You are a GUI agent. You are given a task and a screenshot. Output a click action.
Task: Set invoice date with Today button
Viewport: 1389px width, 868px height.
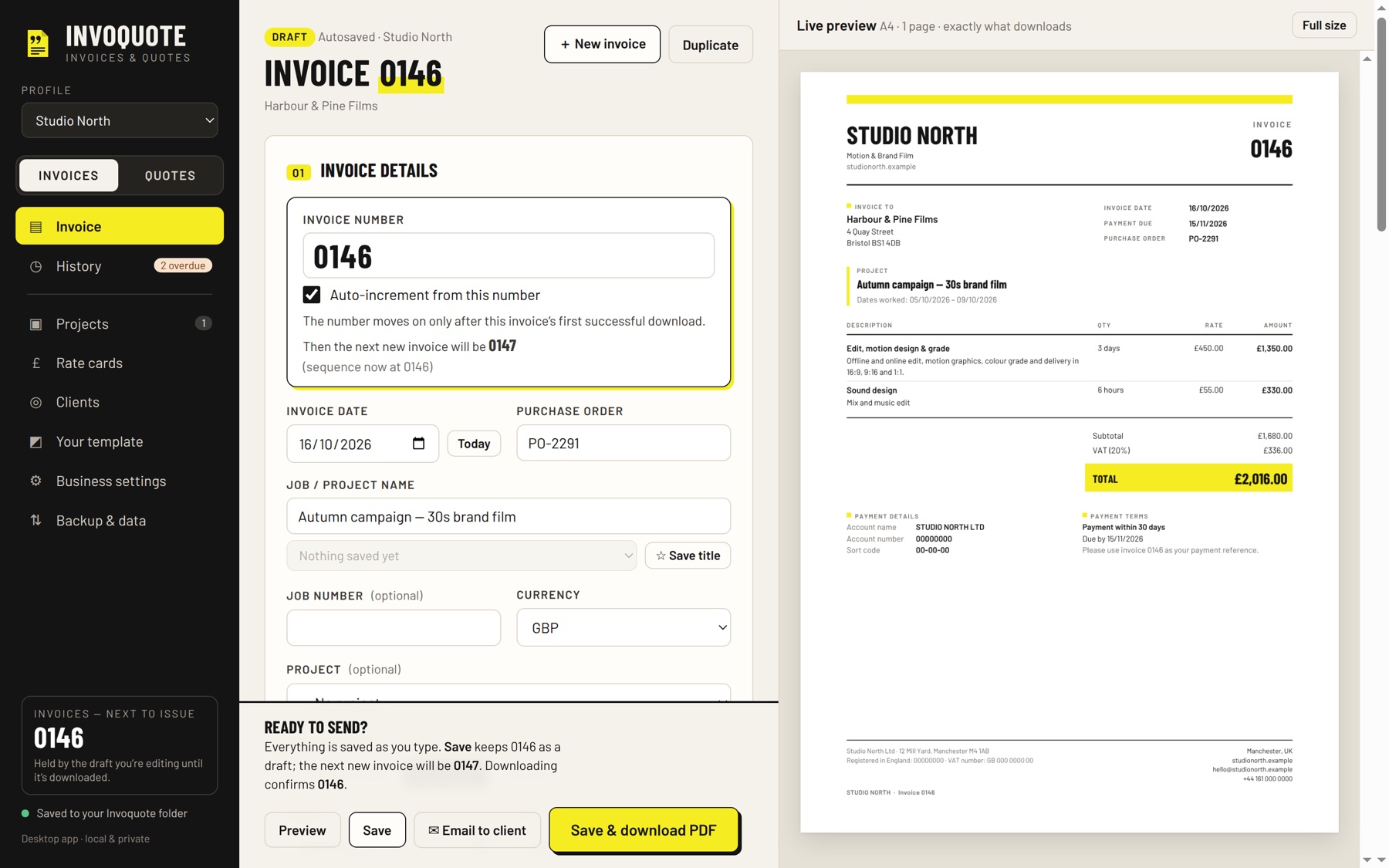474,444
